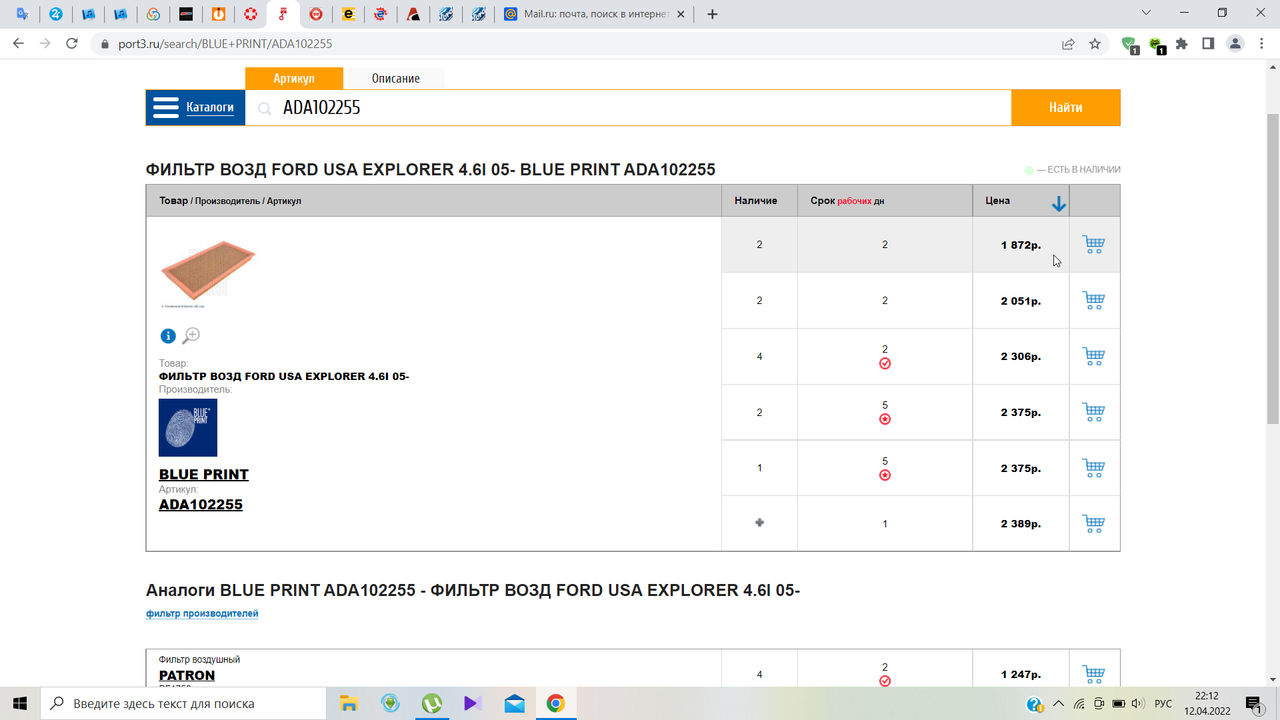Open the air filter product thumbnail
Screen dimensions: 1280x720
(x=208, y=271)
